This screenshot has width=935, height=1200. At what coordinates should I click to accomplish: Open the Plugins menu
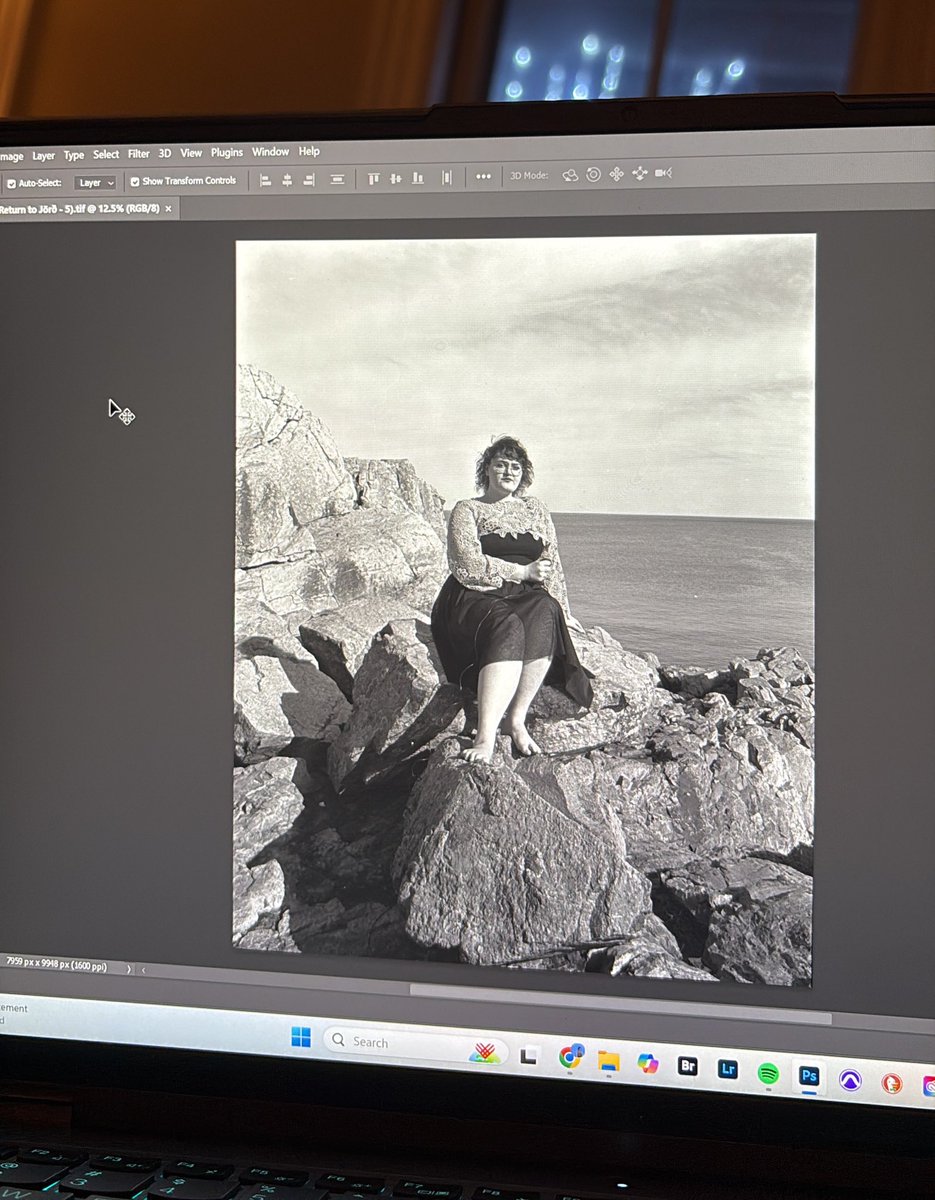[x=227, y=152]
